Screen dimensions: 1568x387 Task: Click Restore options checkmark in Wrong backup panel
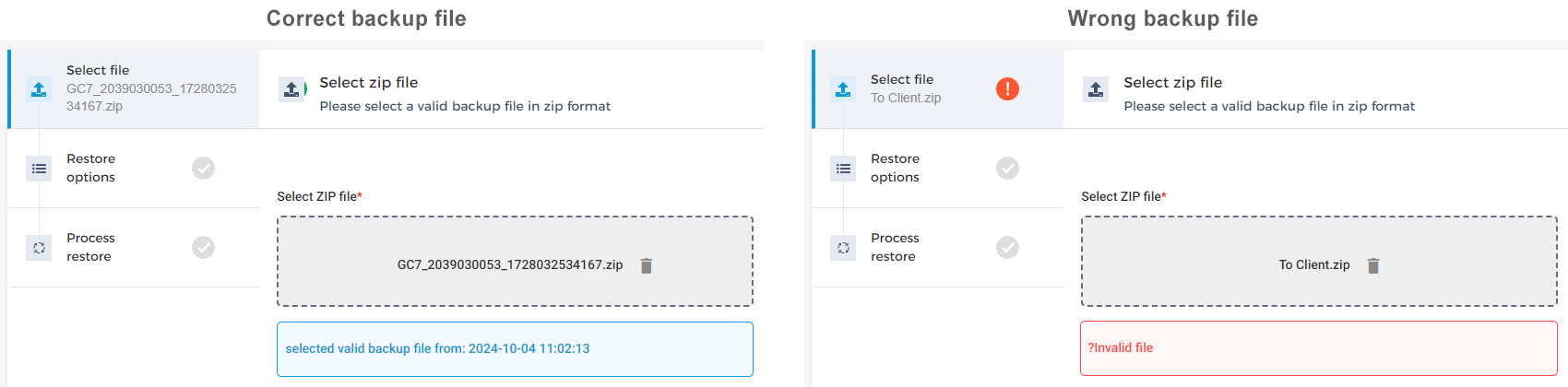click(x=1007, y=168)
